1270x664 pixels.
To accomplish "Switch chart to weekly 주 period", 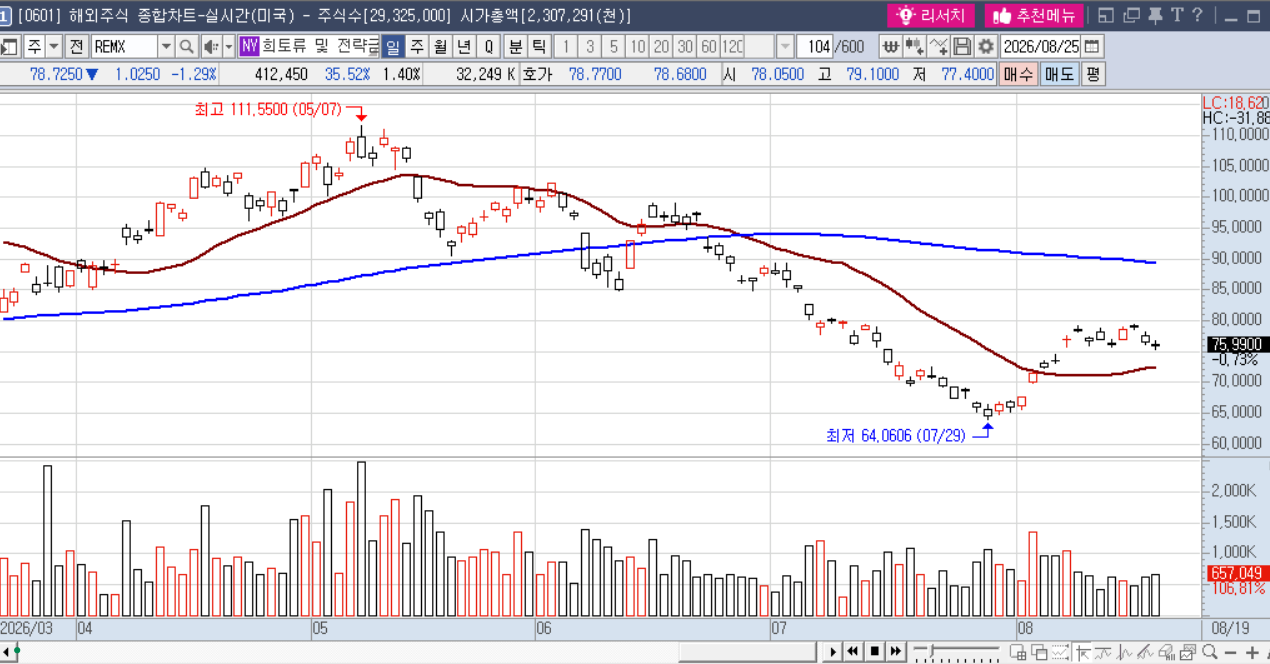I will click(x=417, y=47).
